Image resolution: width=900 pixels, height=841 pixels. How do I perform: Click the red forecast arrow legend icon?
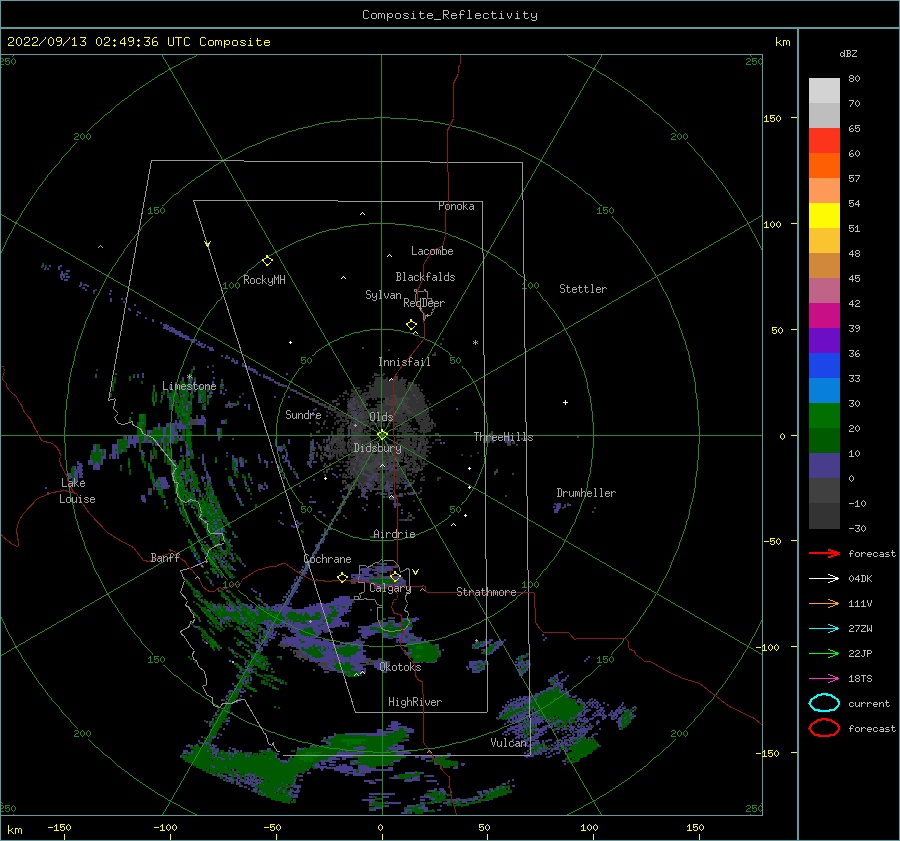(824, 553)
